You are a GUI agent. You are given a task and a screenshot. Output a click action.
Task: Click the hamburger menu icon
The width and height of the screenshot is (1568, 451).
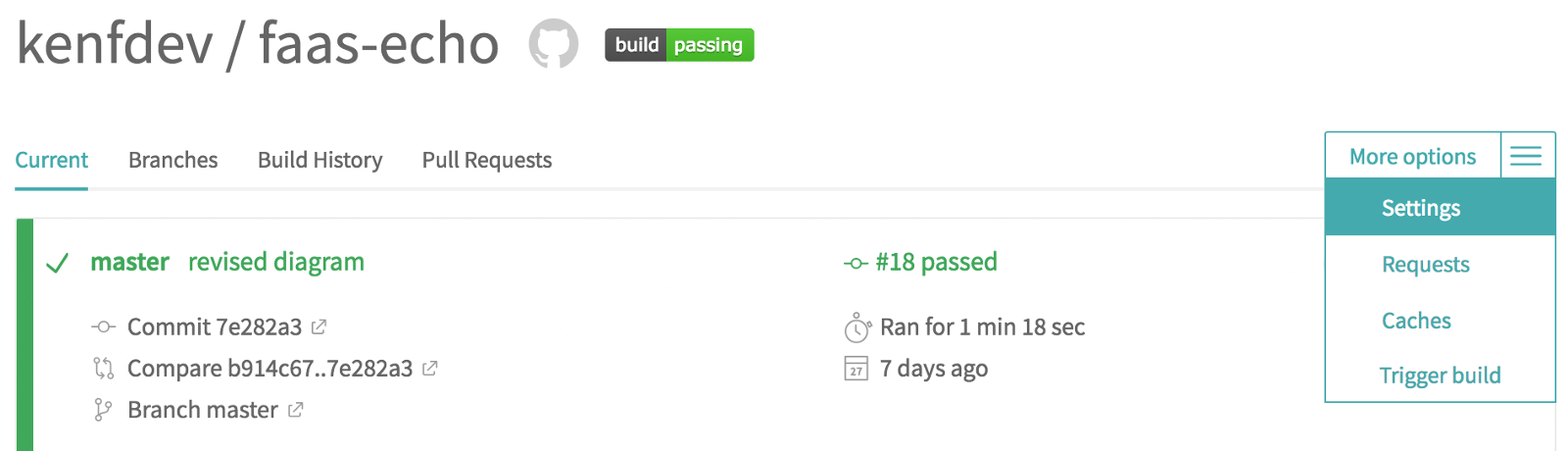click(1526, 156)
